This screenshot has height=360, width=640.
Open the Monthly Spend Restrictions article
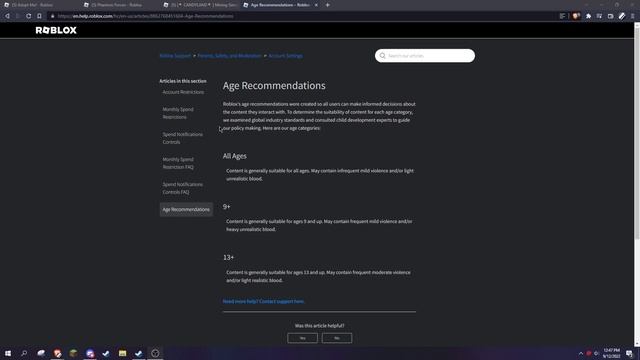(x=178, y=113)
